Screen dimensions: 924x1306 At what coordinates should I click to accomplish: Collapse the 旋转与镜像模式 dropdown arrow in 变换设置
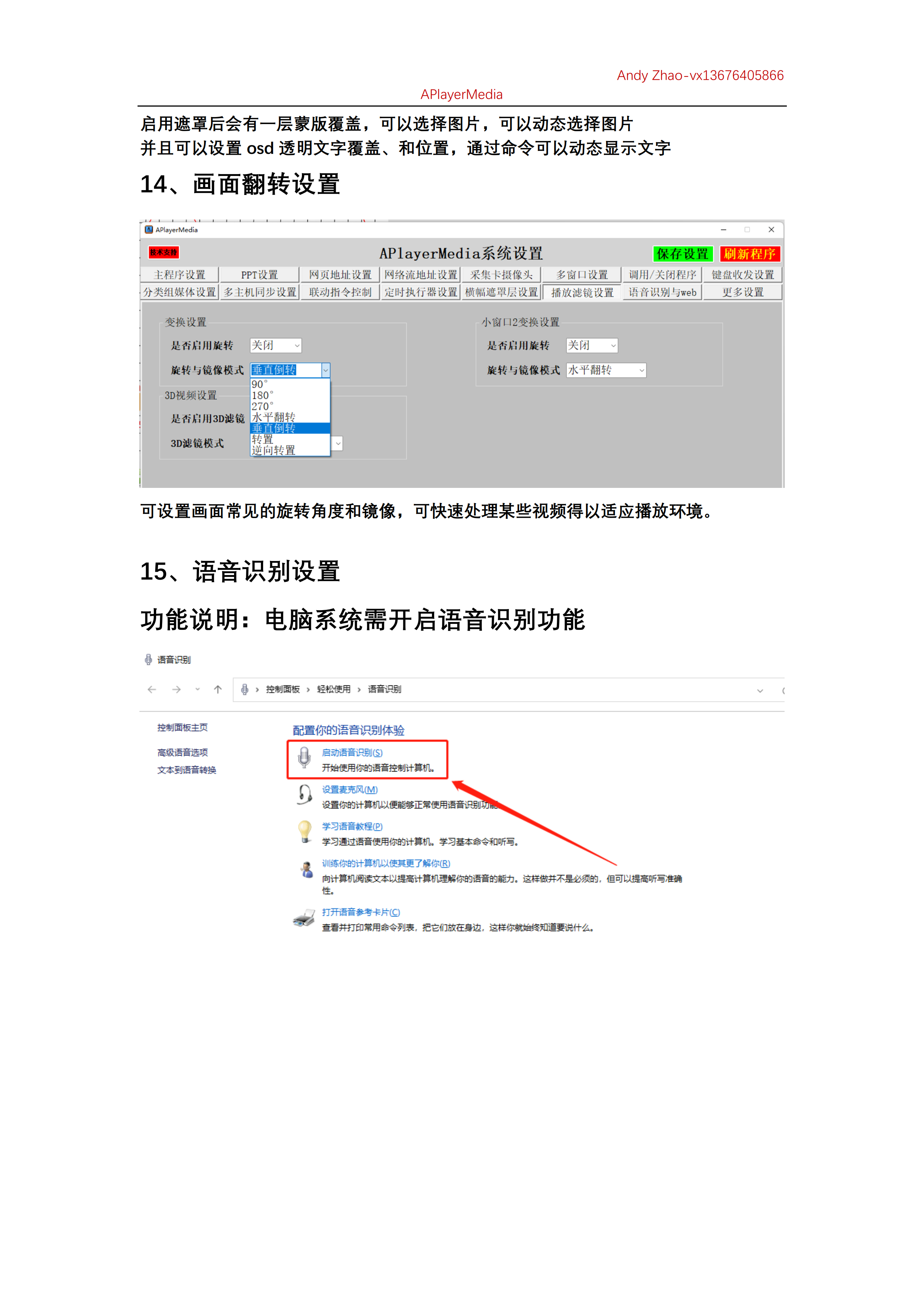click(325, 370)
